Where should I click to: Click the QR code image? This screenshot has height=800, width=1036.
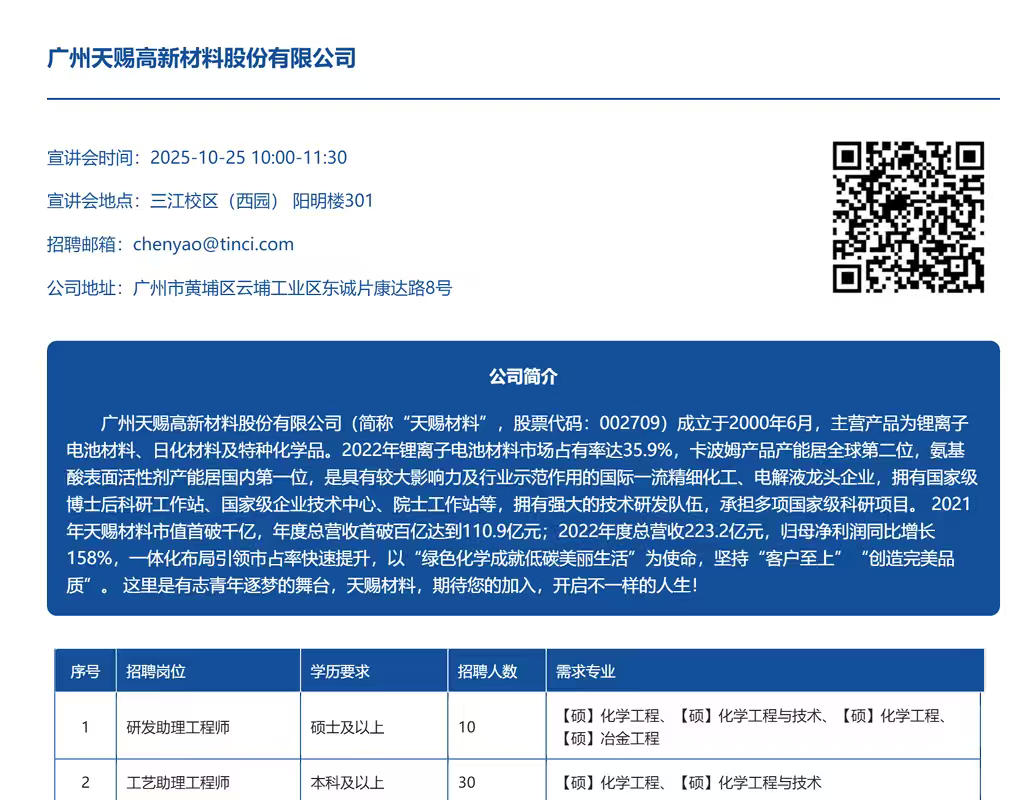tap(908, 217)
